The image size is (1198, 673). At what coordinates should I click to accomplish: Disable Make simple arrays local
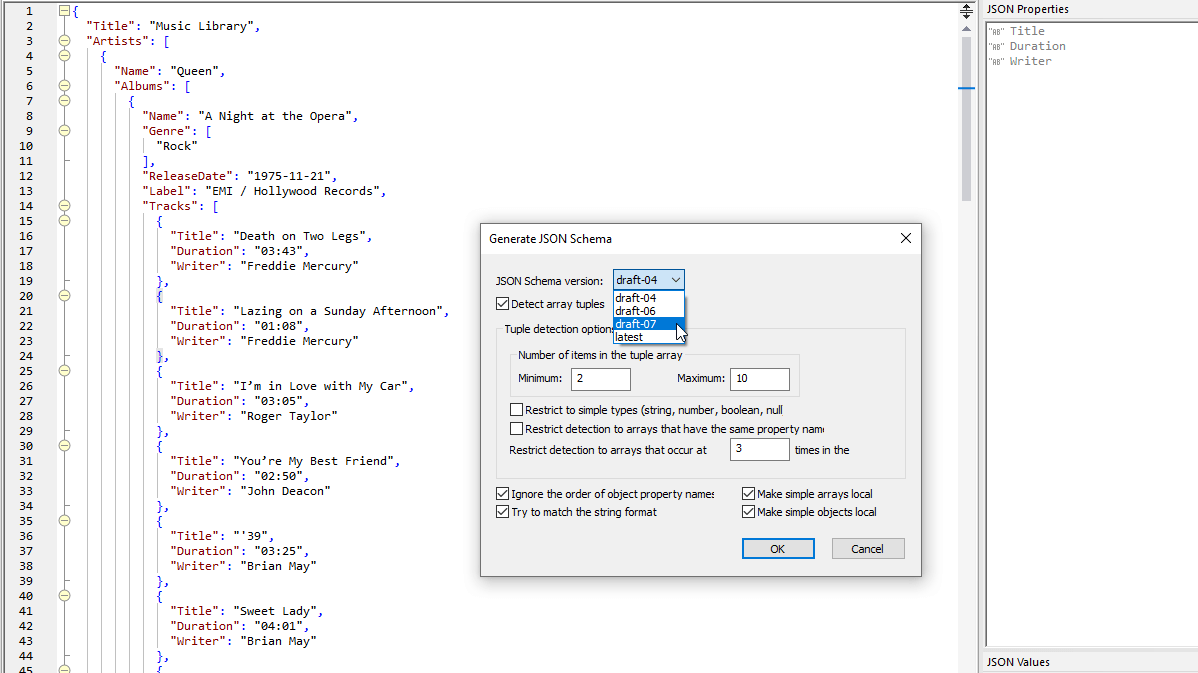tap(749, 494)
